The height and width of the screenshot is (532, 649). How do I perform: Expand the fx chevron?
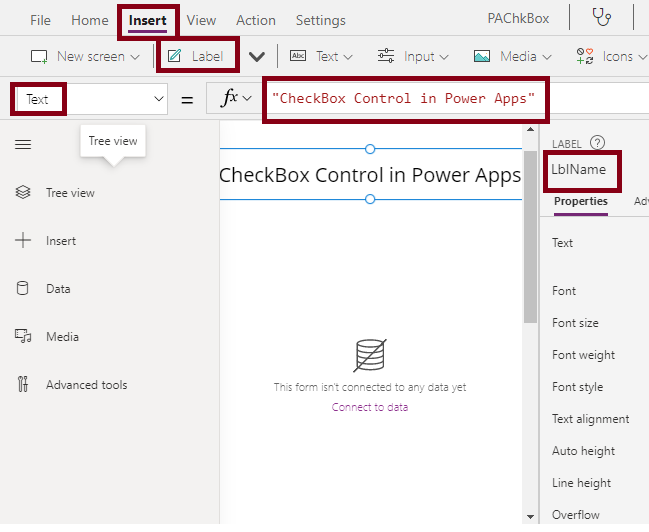tap(247, 99)
